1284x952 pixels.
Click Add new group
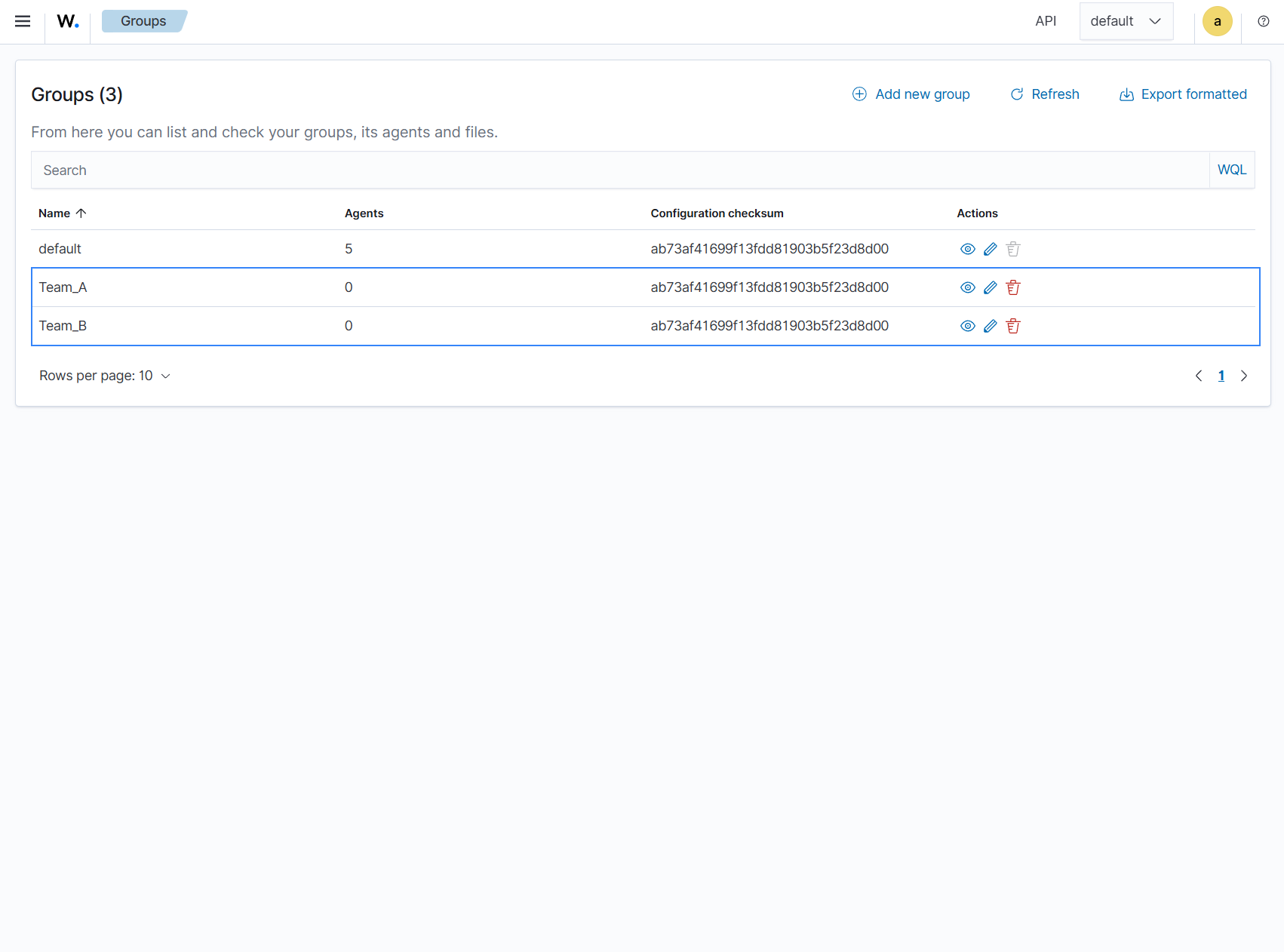911,94
